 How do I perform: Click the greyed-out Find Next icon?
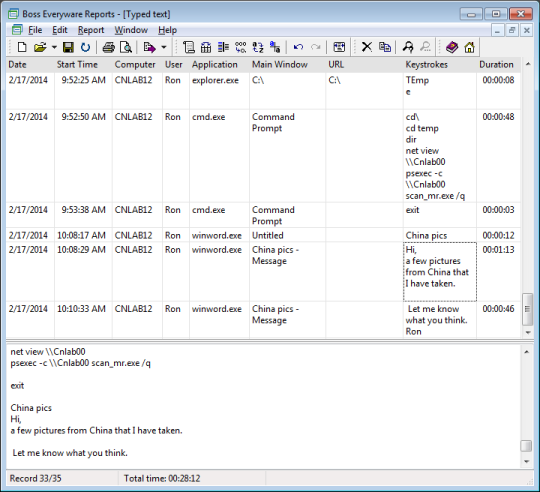click(426, 47)
